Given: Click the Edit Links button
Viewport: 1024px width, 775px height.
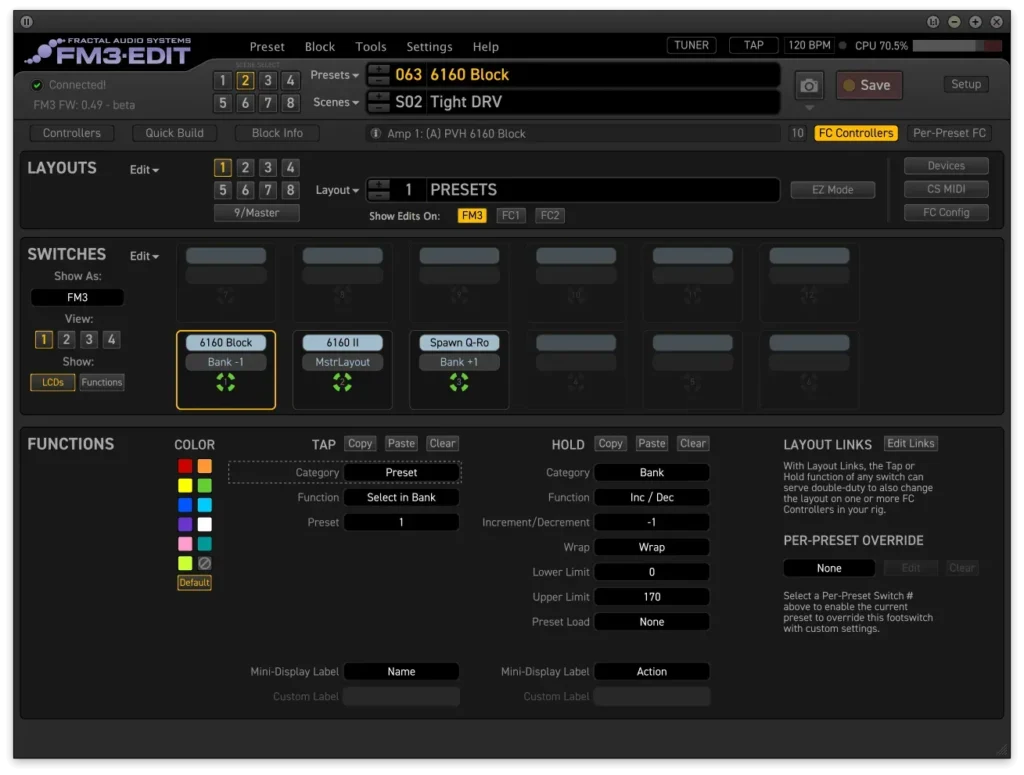Looking at the screenshot, I should tap(910, 443).
